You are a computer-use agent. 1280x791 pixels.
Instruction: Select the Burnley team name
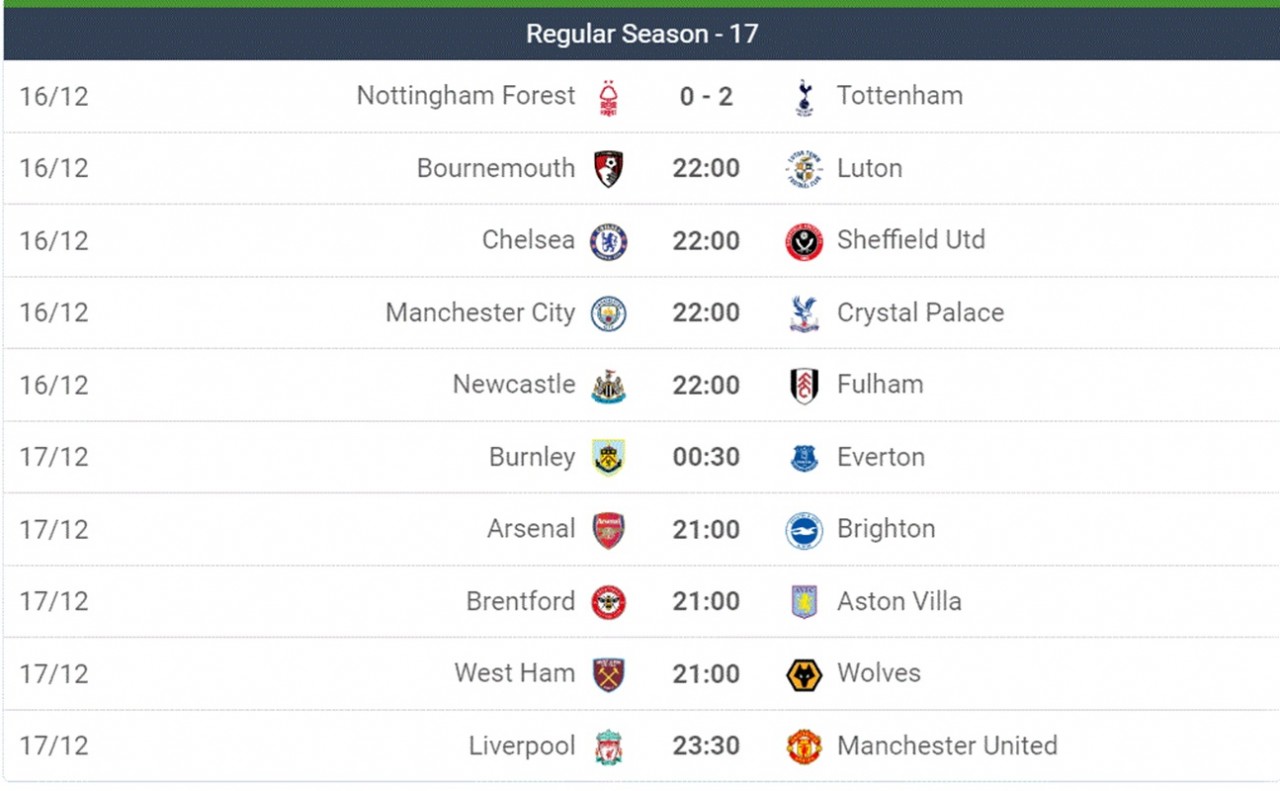[x=531, y=457]
